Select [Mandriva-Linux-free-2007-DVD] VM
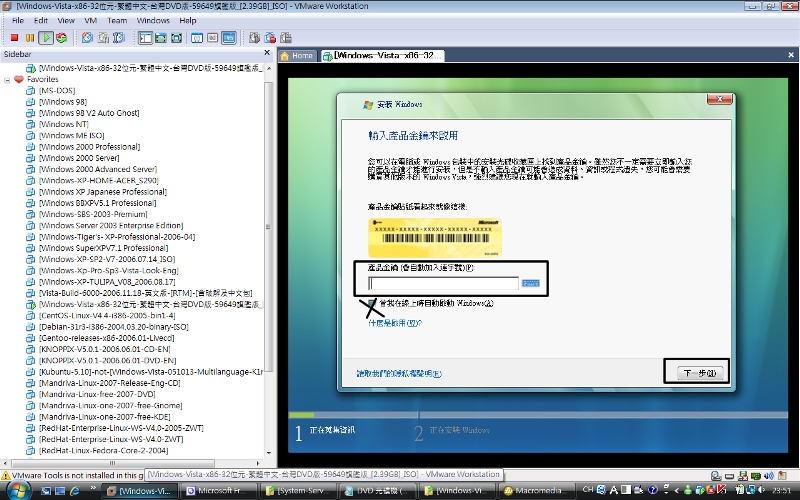800x500 pixels. point(97,394)
